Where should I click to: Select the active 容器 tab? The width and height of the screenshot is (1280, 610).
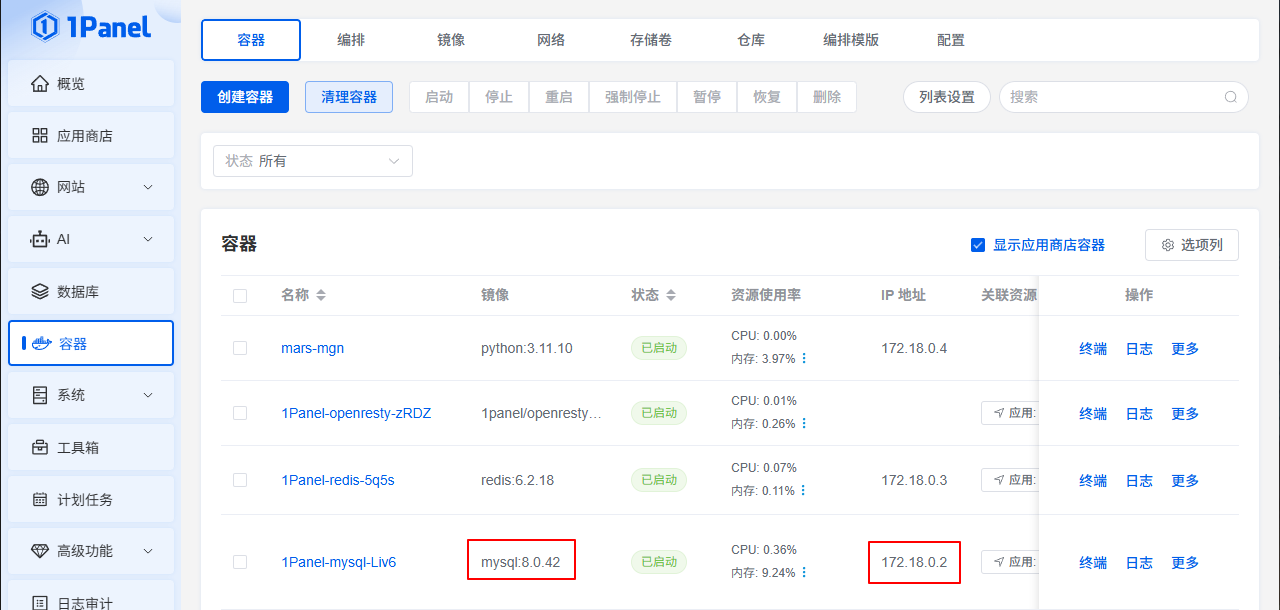pyautogui.click(x=251, y=40)
